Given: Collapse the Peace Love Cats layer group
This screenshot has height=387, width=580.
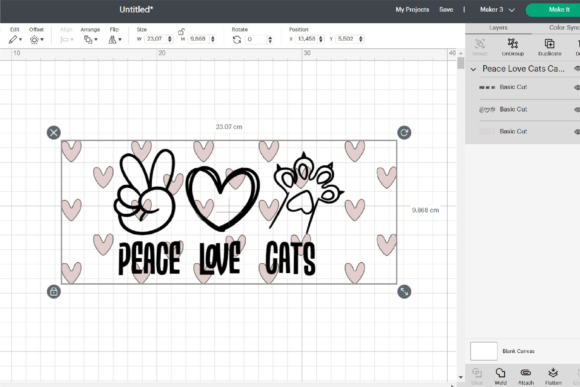Looking at the screenshot, I should 473,69.
